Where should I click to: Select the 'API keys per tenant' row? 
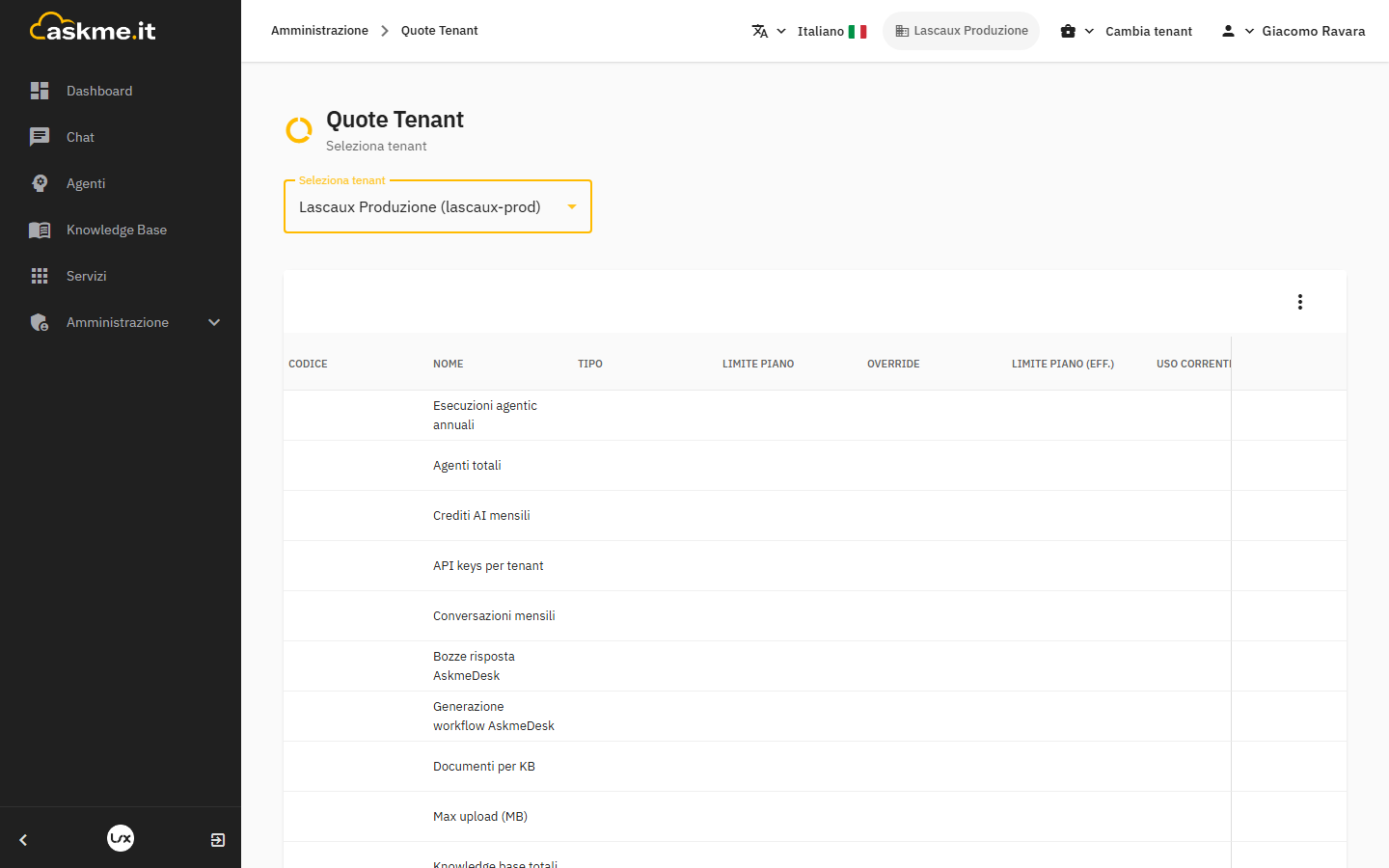(815, 566)
